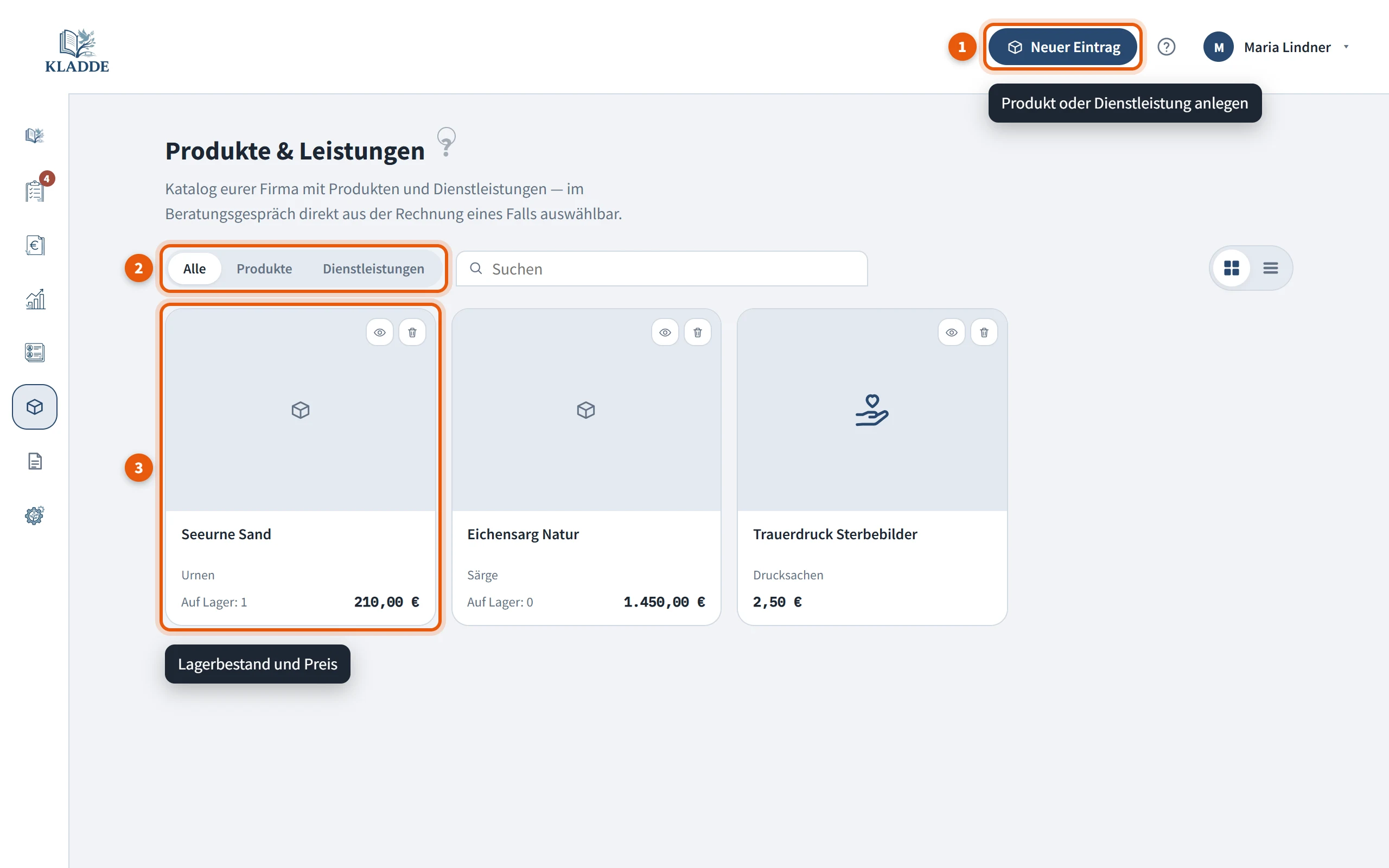This screenshot has width=1389, height=868.
Task: Open the box products sidebar icon
Action: [x=34, y=407]
